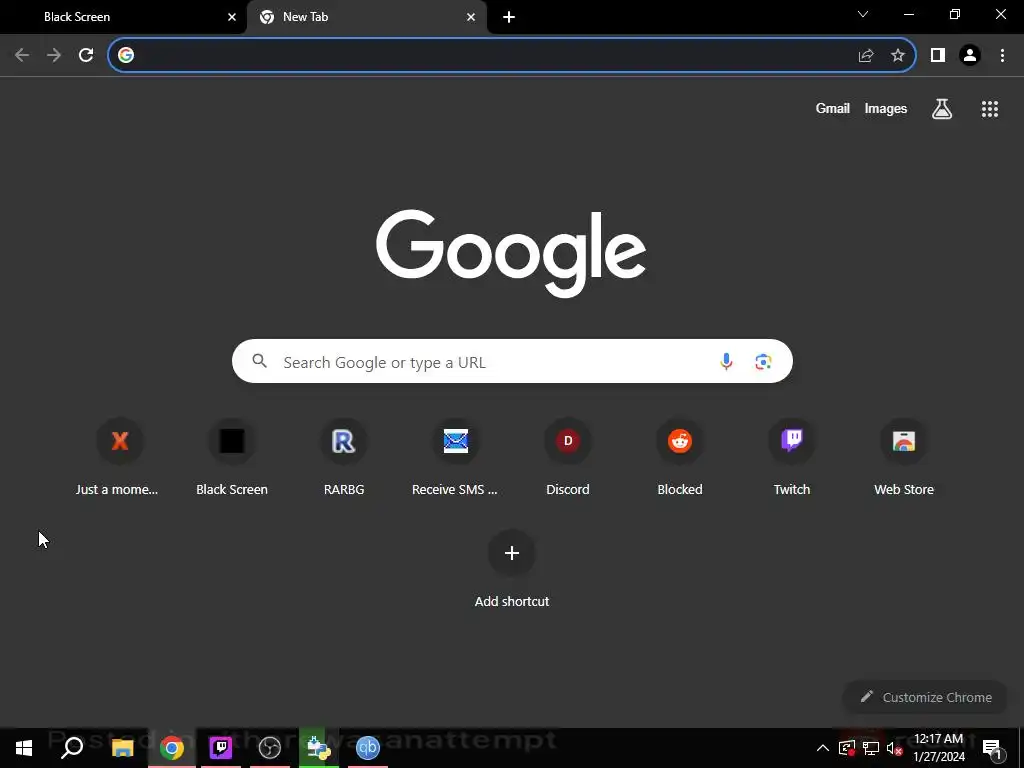The image size is (1024, 768).
Task: Open Google Images link
Action: pos(886,108)
